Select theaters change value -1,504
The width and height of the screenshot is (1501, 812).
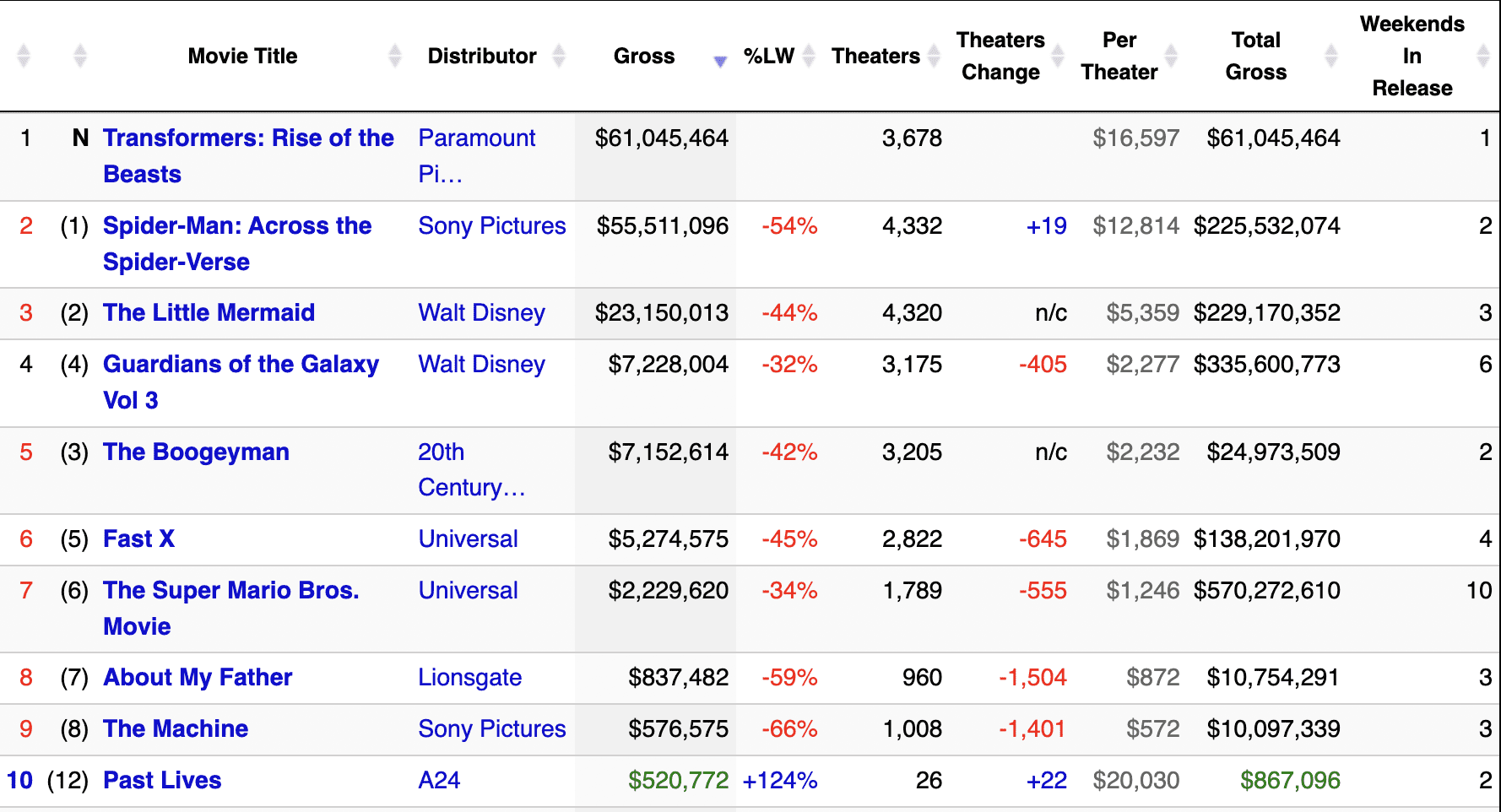pyautogui.click(x=1032, y=678)
